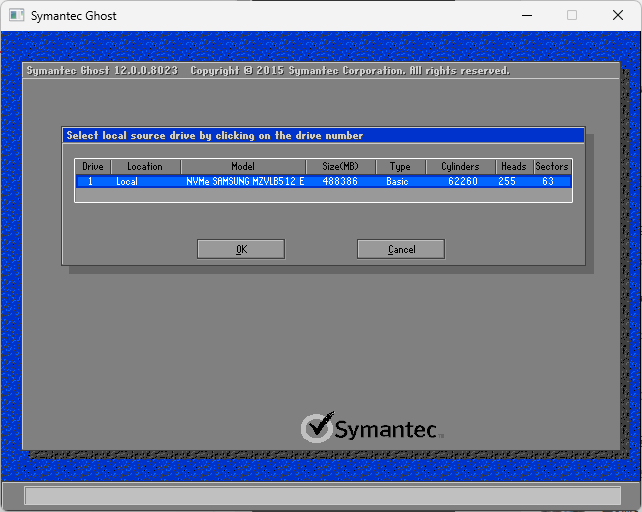Click the 63 sectors value
This screenshot has width=642, height=512.
[548, 181]
